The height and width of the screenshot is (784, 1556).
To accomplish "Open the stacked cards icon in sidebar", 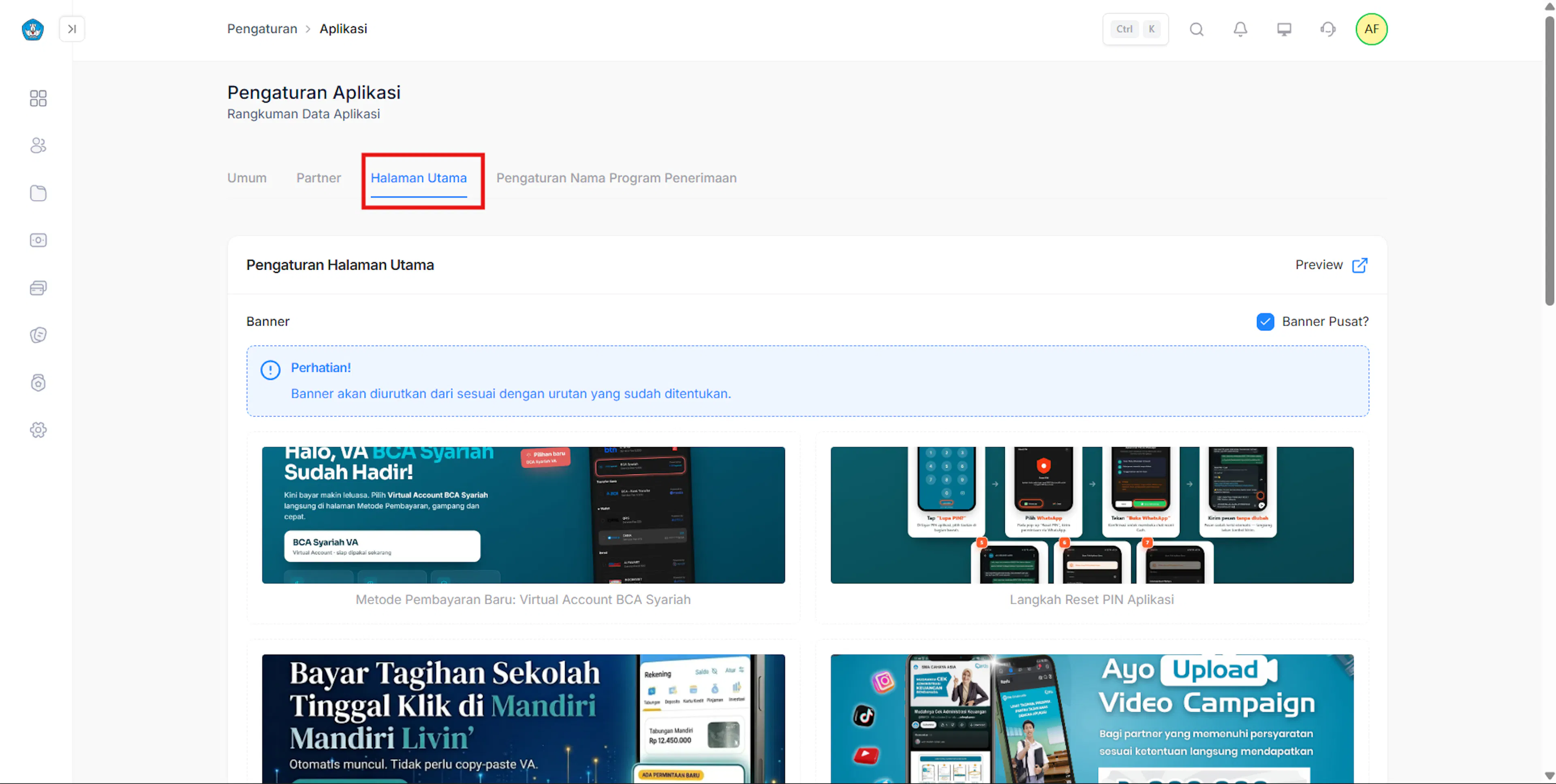I will (38, 288).
